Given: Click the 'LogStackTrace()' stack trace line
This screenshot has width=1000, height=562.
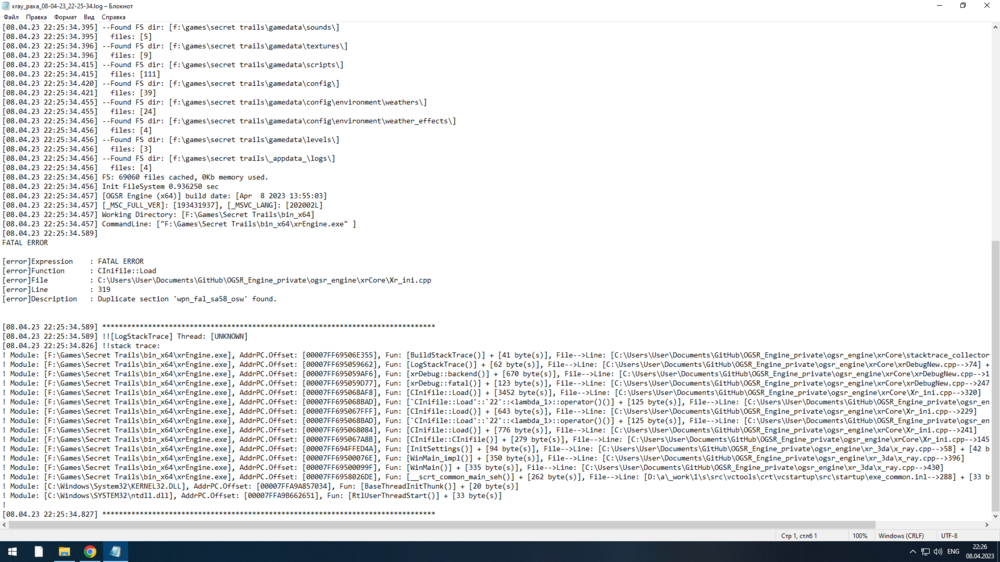Looking at the screenshot, I should [x=496, y=365].
